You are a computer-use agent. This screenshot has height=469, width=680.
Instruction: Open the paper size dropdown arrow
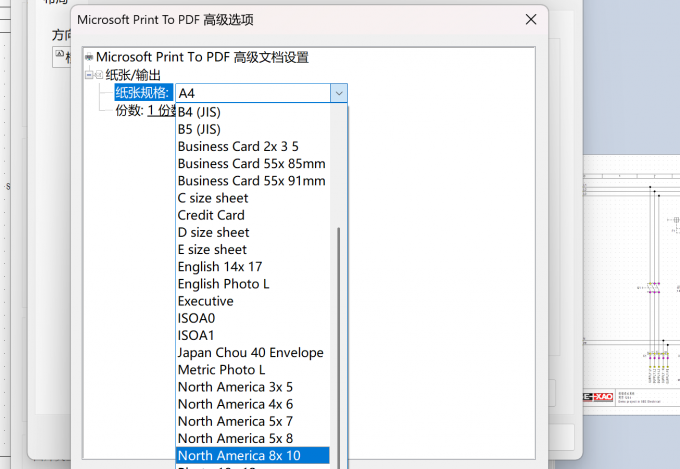[x=339, y=93]
